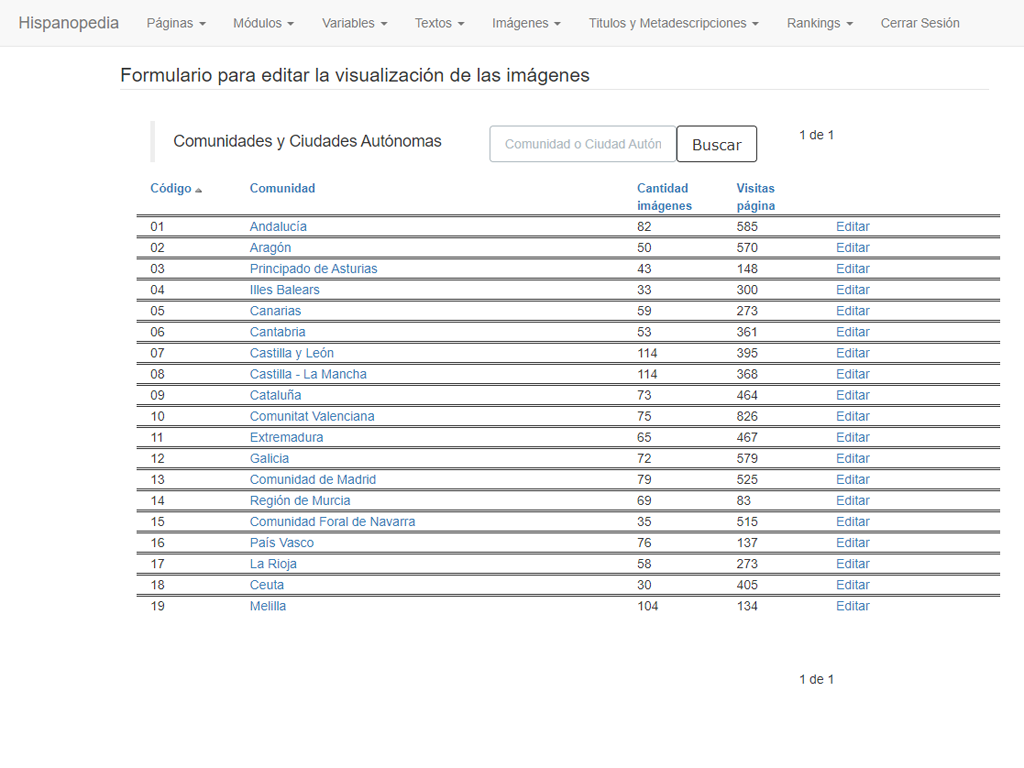Open the Melilla link

[268, 606]
